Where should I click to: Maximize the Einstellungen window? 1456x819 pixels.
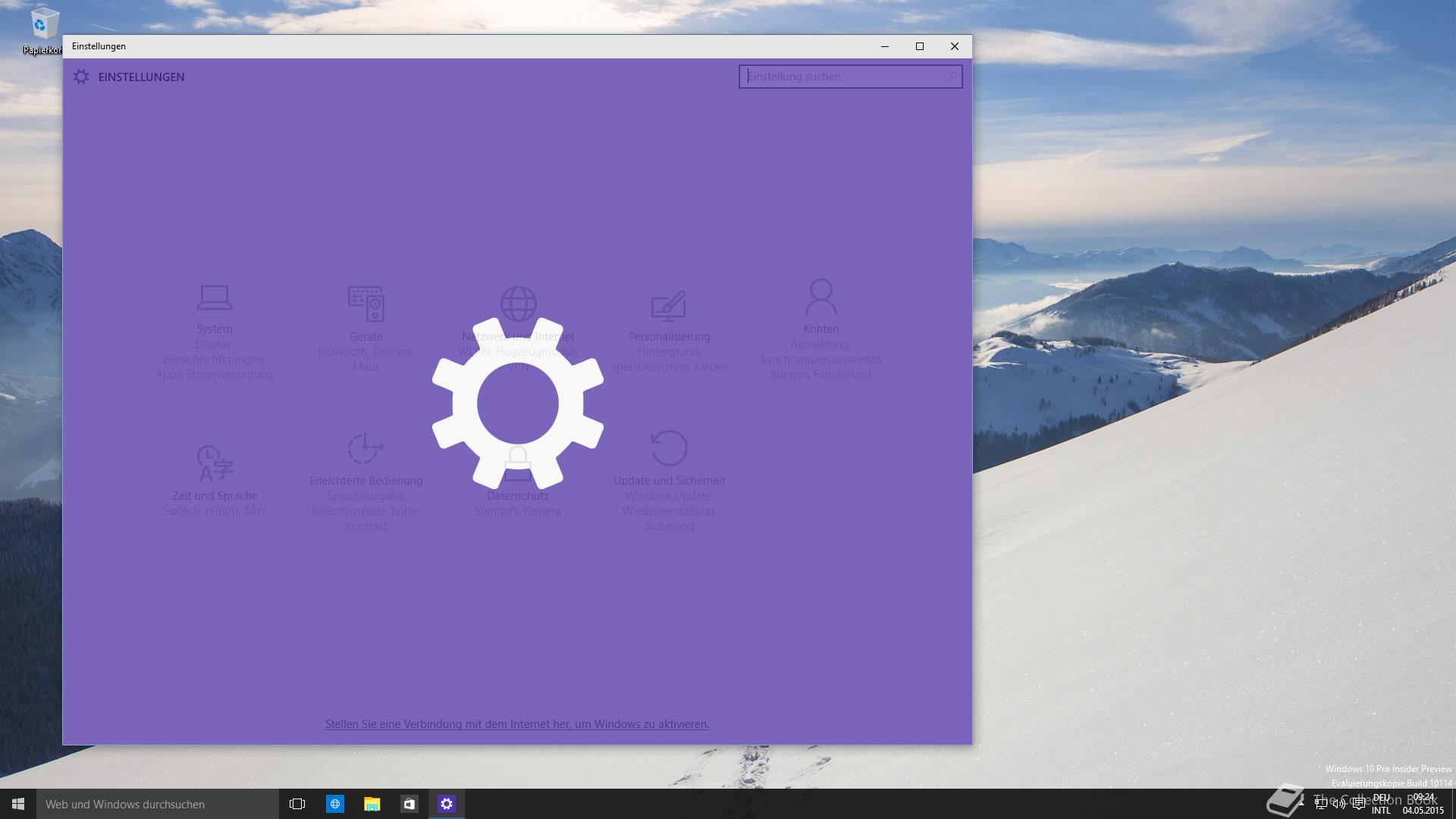click(x=920, y=46)
